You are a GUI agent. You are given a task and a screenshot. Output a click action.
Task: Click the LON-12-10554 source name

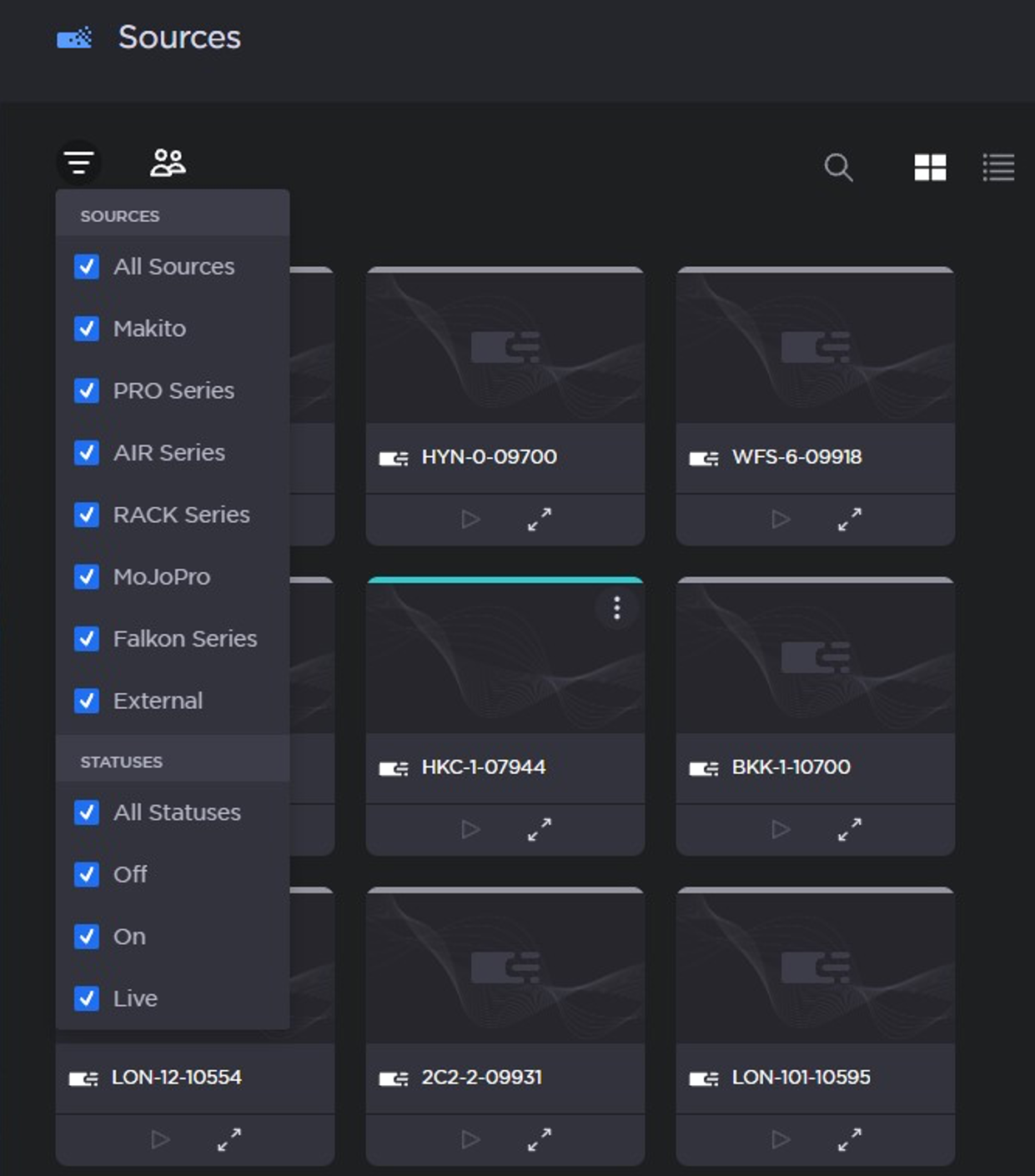point(177,1078)
